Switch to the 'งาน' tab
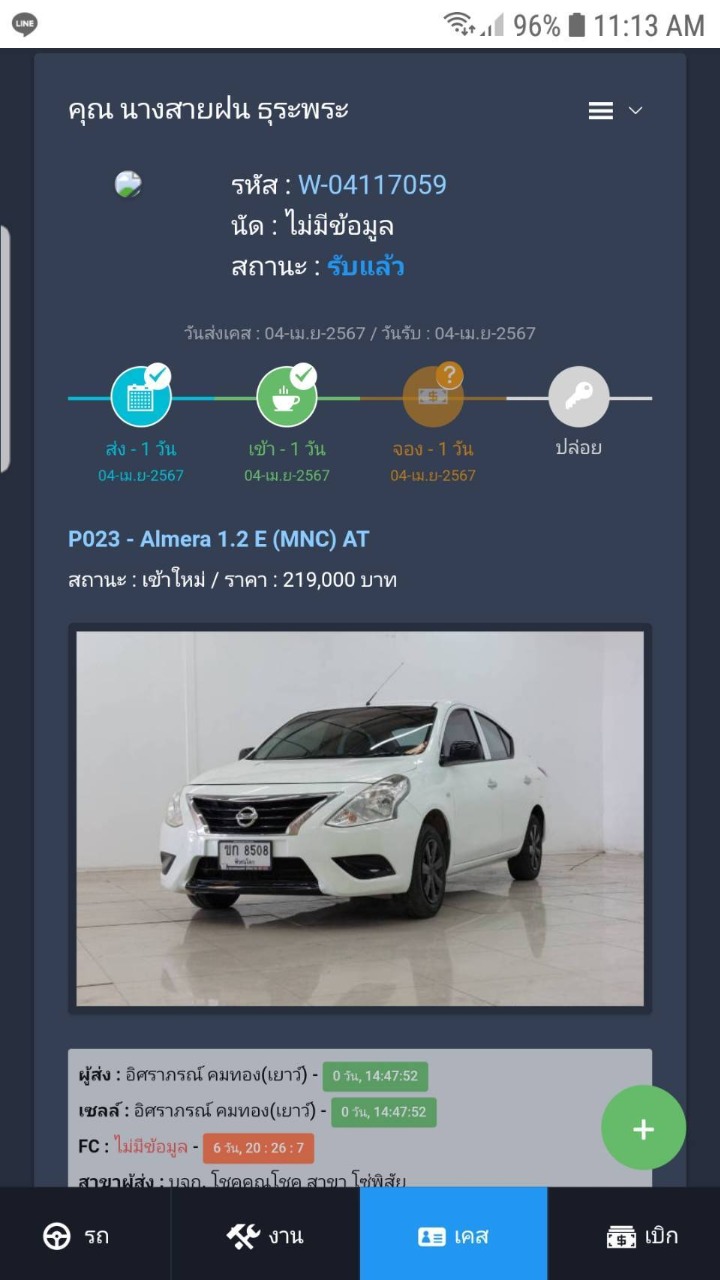 pyautogui.click(x=265, y=1236)
